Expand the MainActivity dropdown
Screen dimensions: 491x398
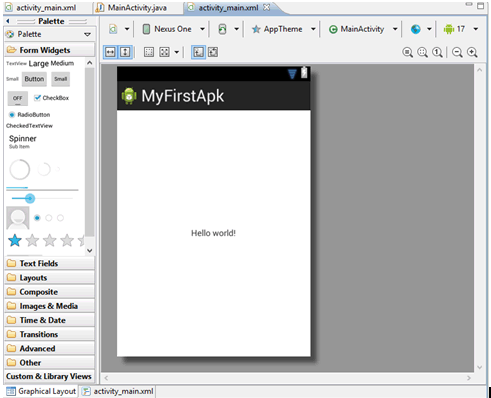[x=363, y=29]
